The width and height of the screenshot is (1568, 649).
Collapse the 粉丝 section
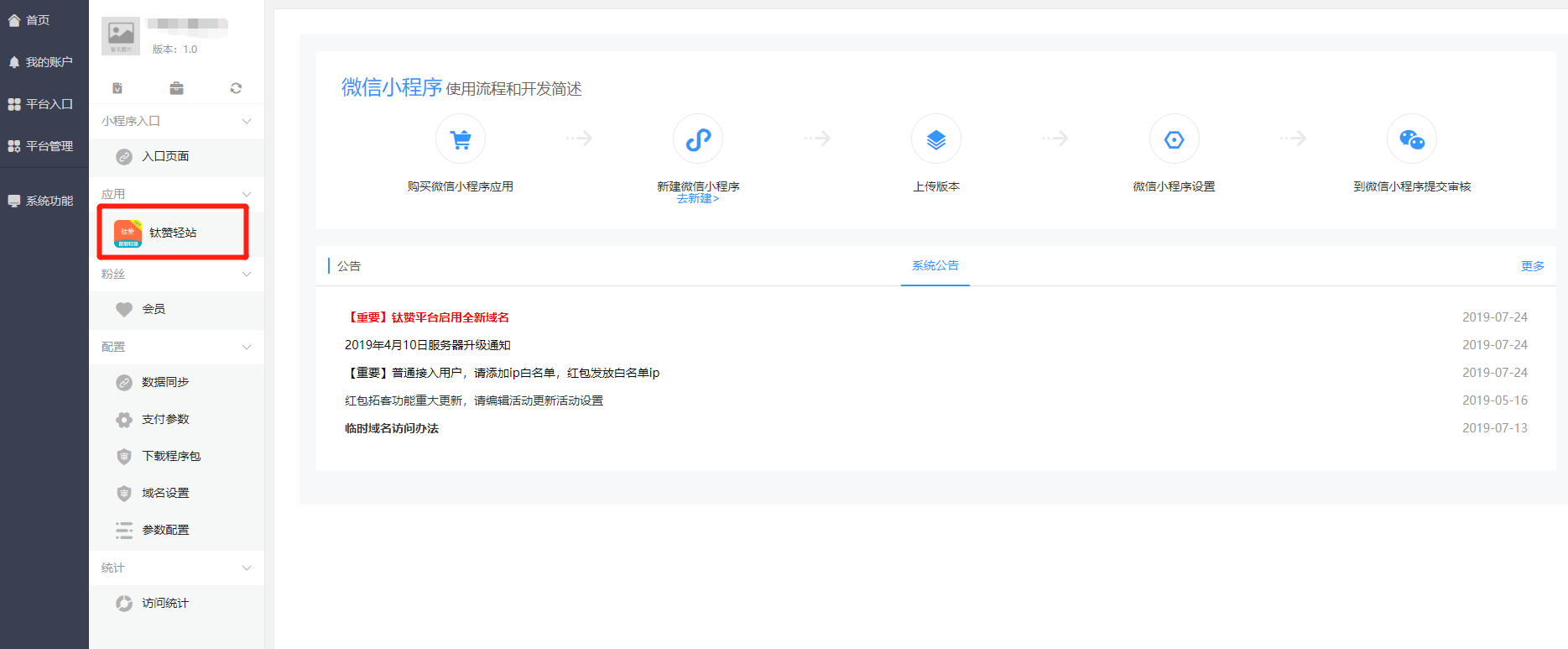(x=176, y=274)
